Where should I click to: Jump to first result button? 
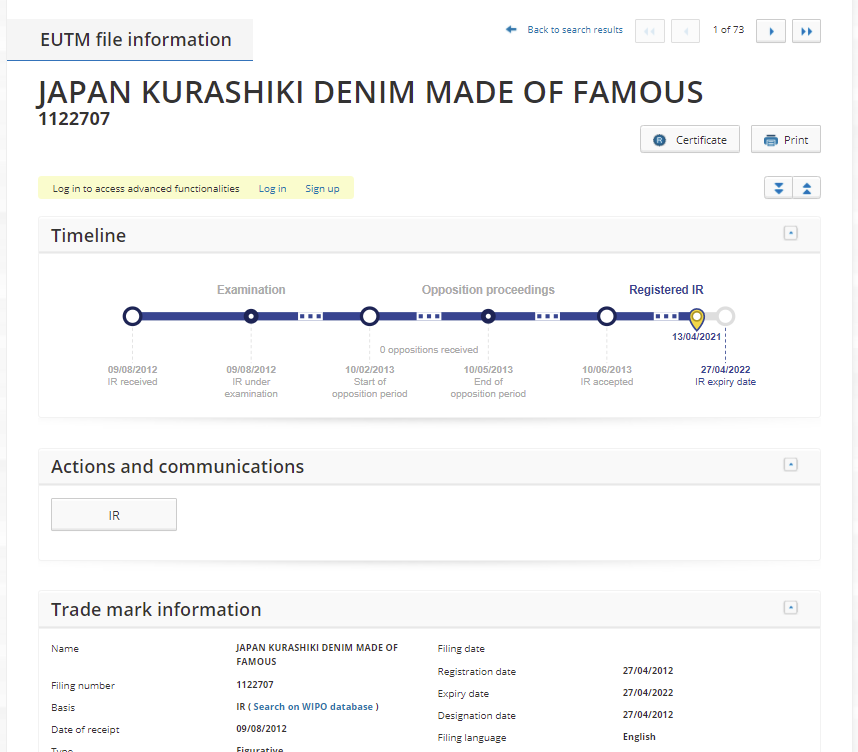click(x=650, y=31)
